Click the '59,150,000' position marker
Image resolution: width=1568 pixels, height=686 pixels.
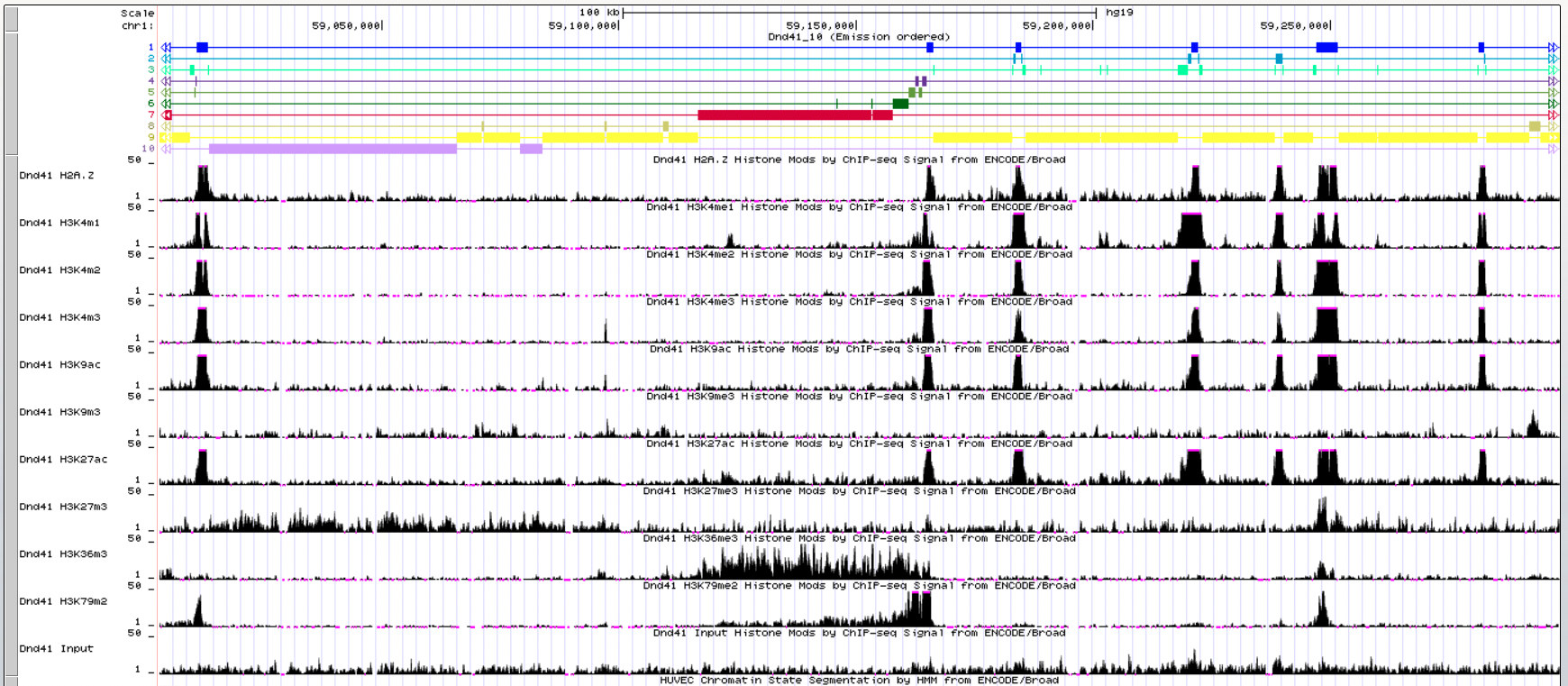820,26
